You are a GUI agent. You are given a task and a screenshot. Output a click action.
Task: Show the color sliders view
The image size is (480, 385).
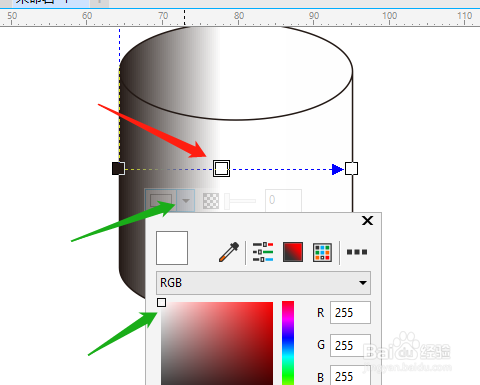263,252
